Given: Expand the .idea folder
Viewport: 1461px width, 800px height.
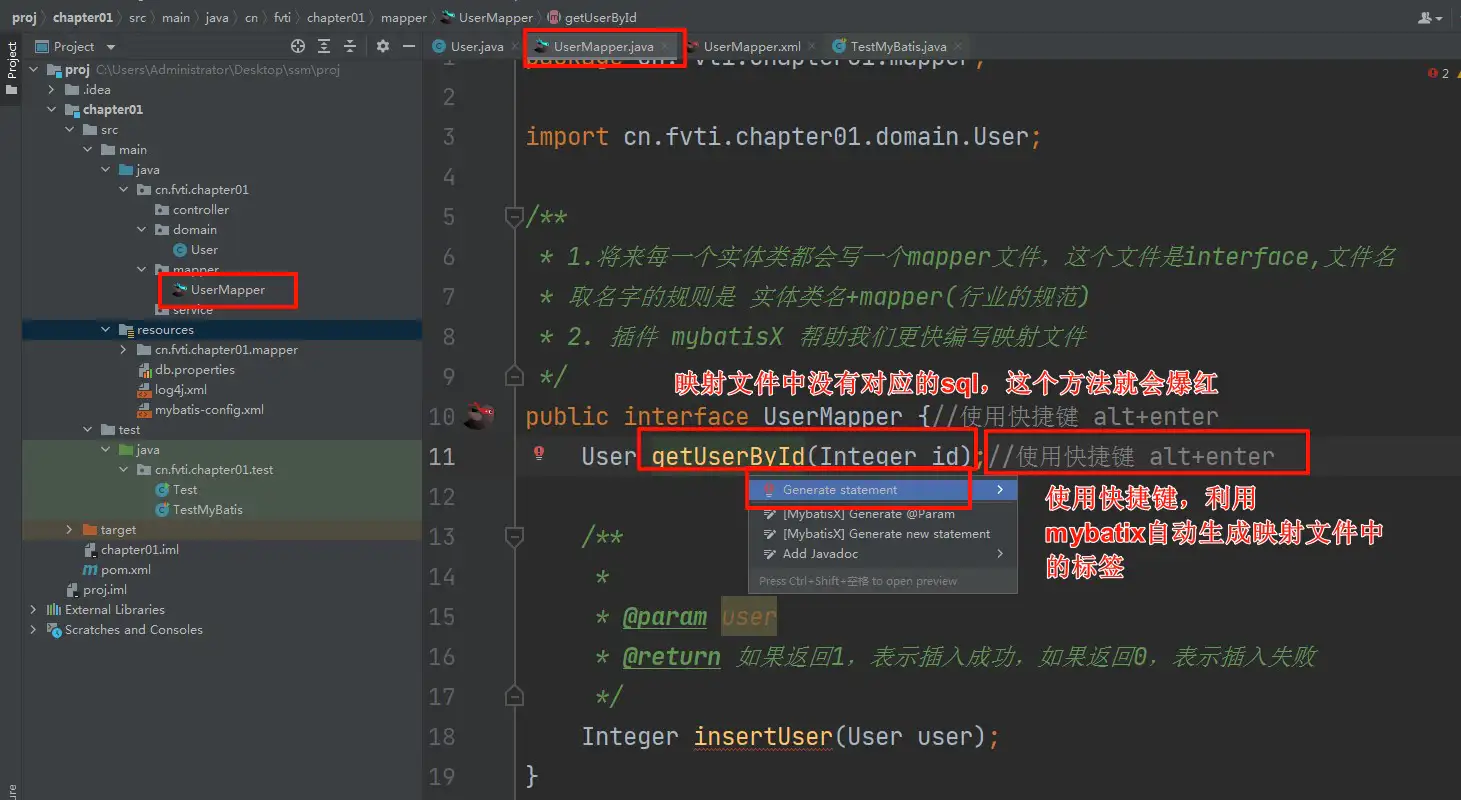Looking at the screenshot, I should [x=51, y=90].
